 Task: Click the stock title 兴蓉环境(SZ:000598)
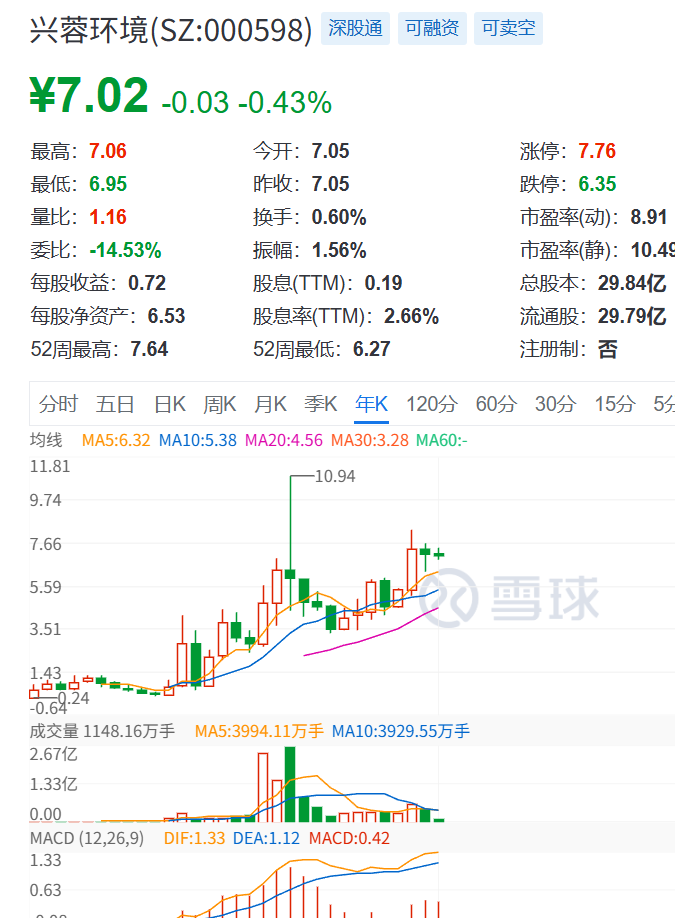171,30
